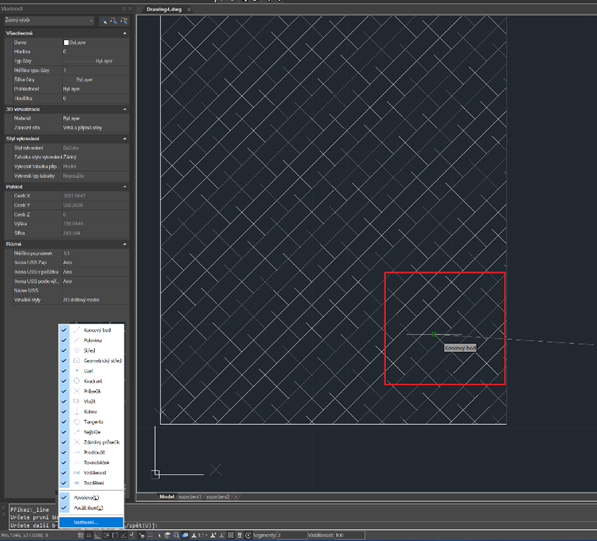Screen dimensions: 597x541
Task: Toggle the Střed snap option
Action: [91, 351]
